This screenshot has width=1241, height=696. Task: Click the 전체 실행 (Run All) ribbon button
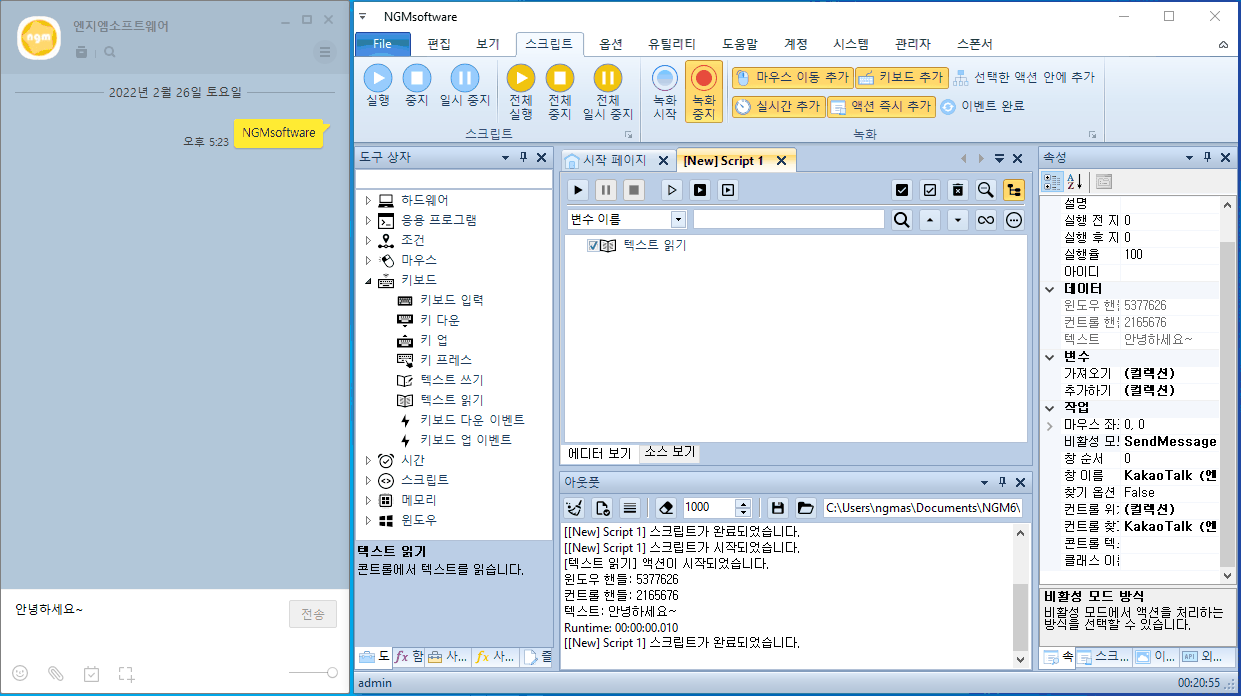521,92
